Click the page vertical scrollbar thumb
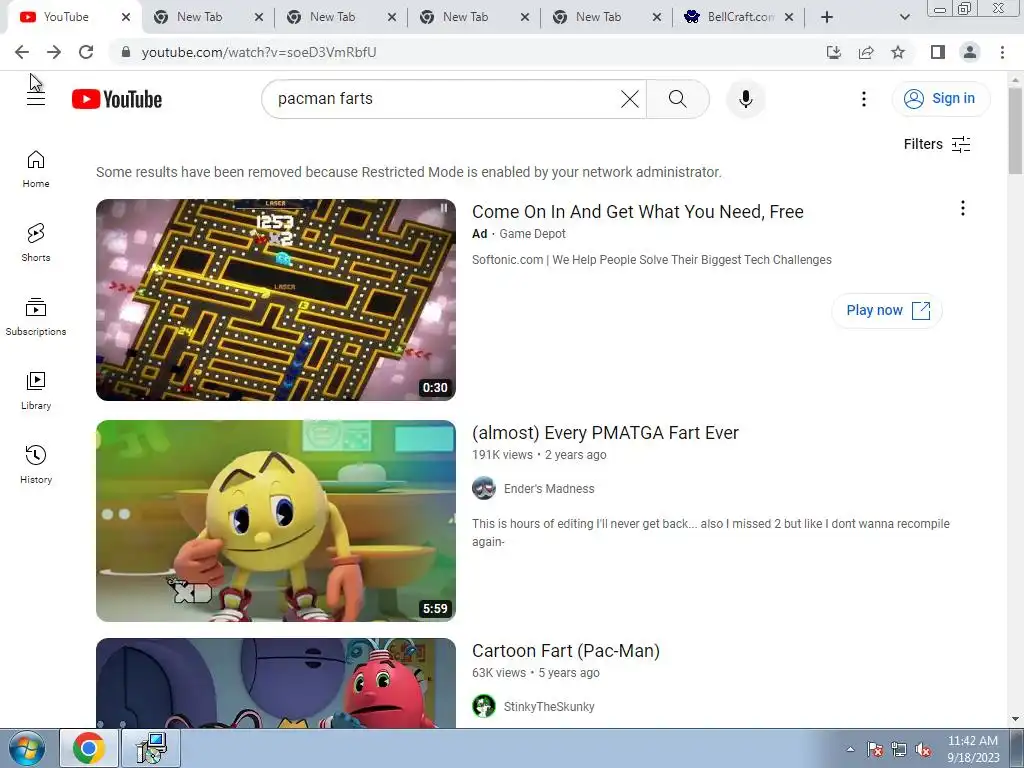 click(1016, 131)
